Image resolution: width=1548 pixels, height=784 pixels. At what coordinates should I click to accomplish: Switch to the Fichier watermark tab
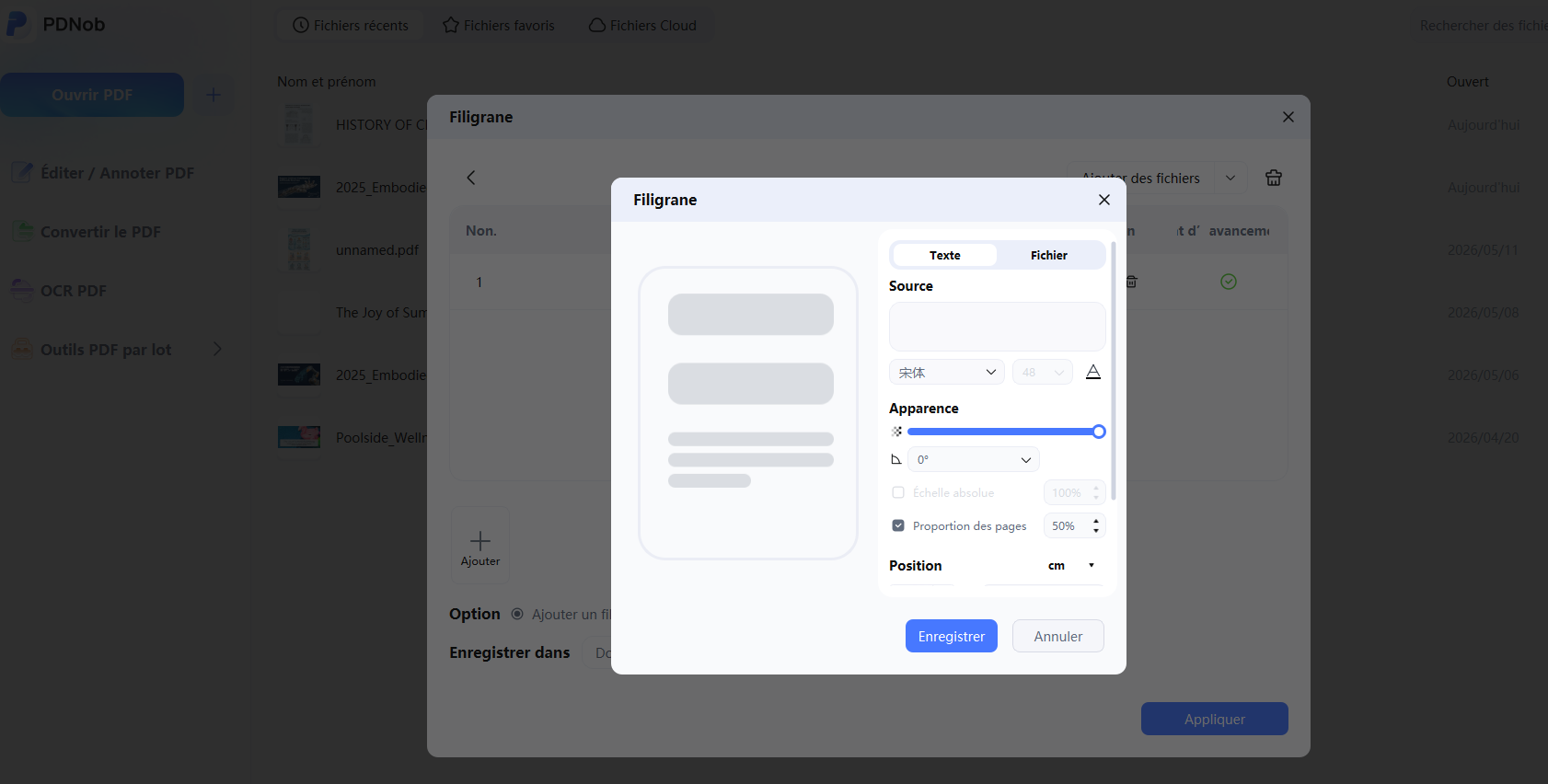coord(1048,255)
